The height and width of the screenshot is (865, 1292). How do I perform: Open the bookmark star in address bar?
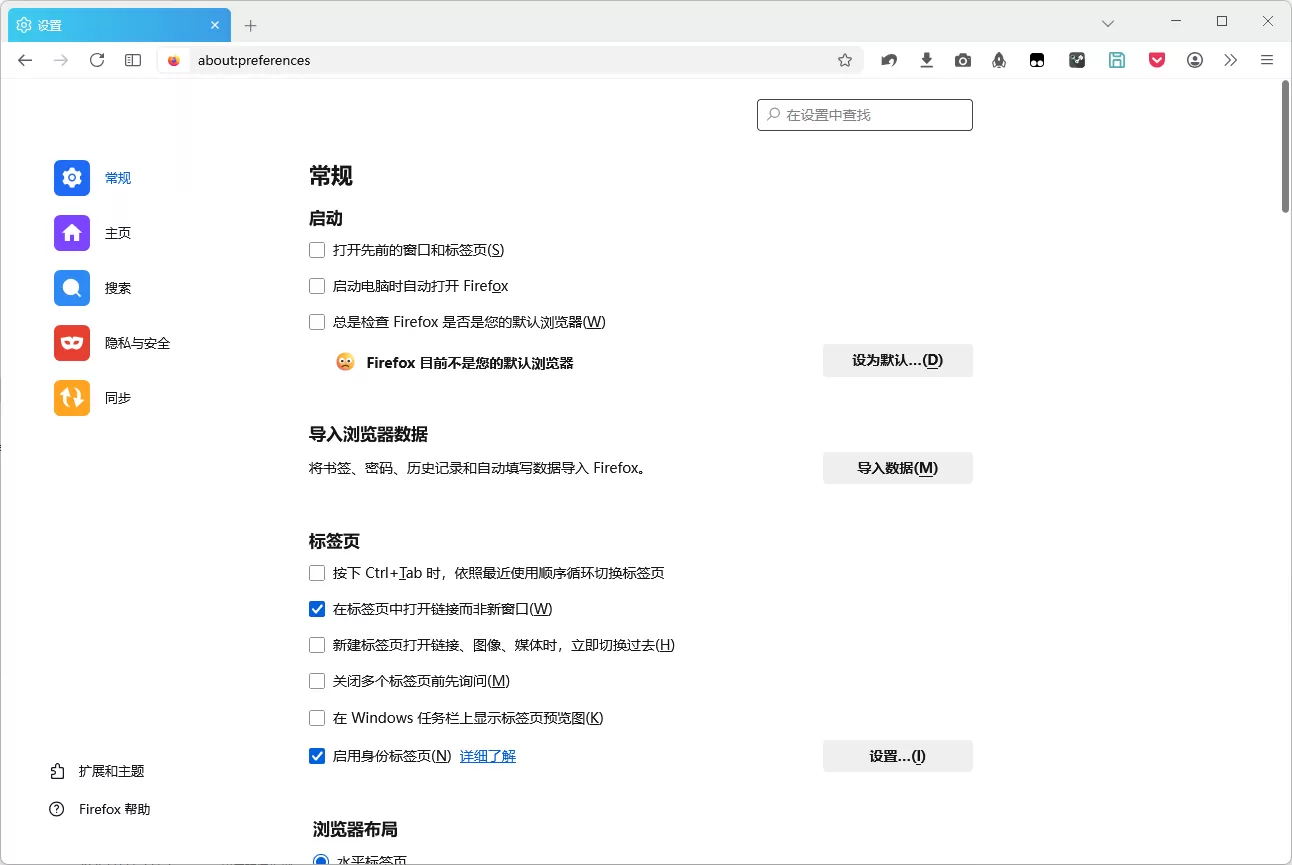tap(845, 60)
